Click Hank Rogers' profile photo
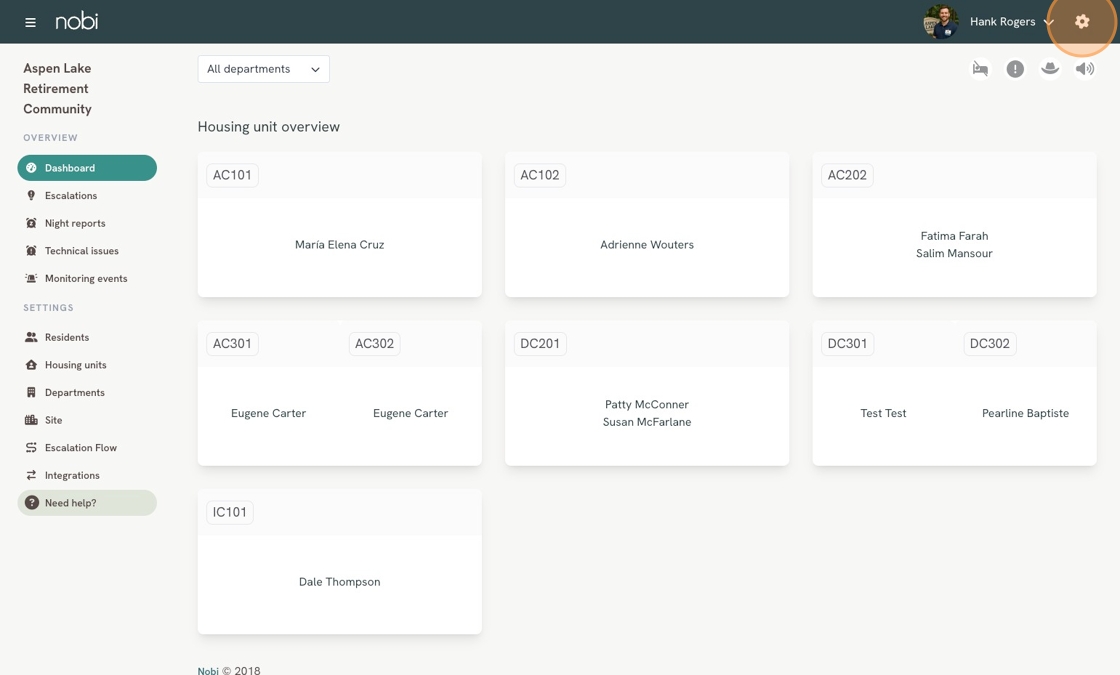This screenshot has width=1120, height=675. point(940,21)
